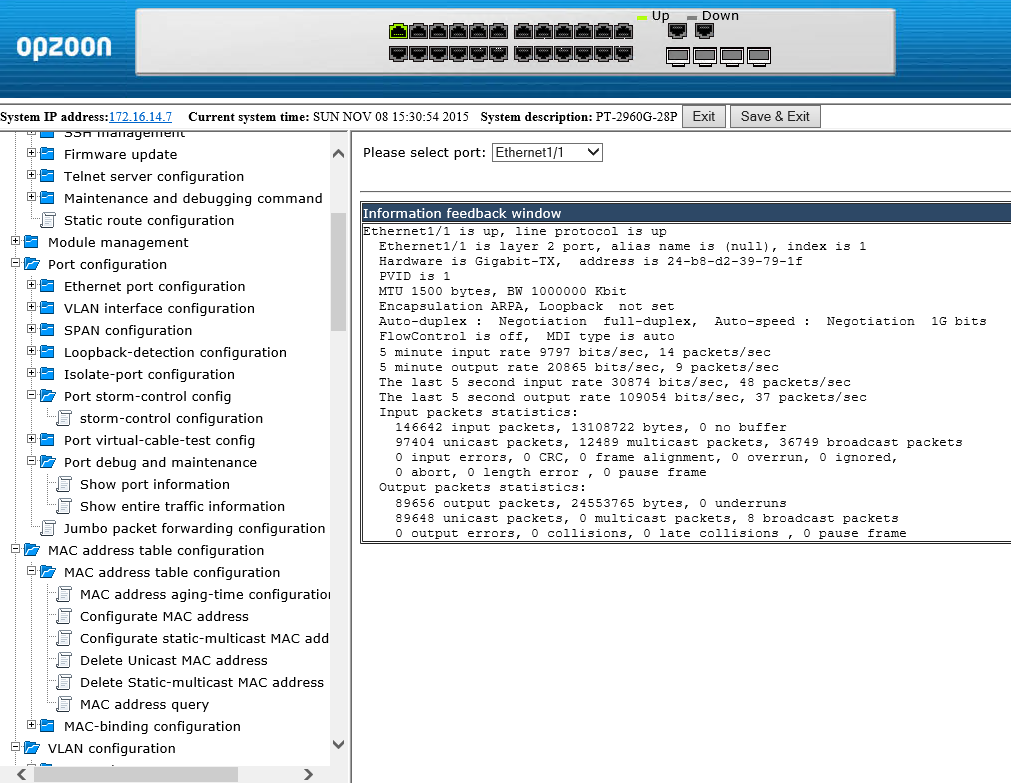Screen dimensions: 1011x783
Task: Click folder icon beside Isolate-port configuration
Action: pyautogui.click(x=47, y=373)
